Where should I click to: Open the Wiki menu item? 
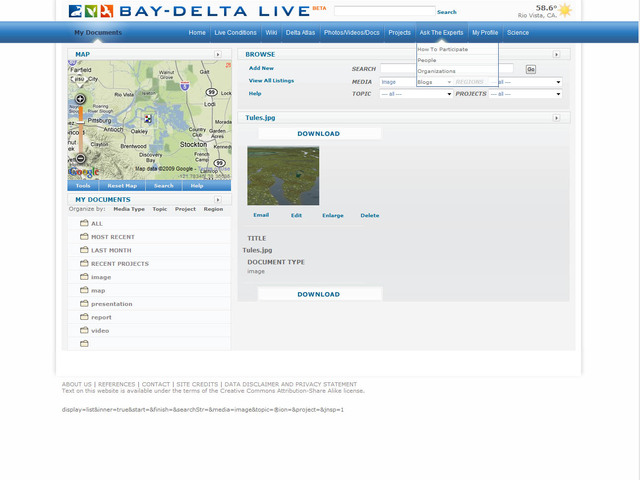[x=271, y=33]
